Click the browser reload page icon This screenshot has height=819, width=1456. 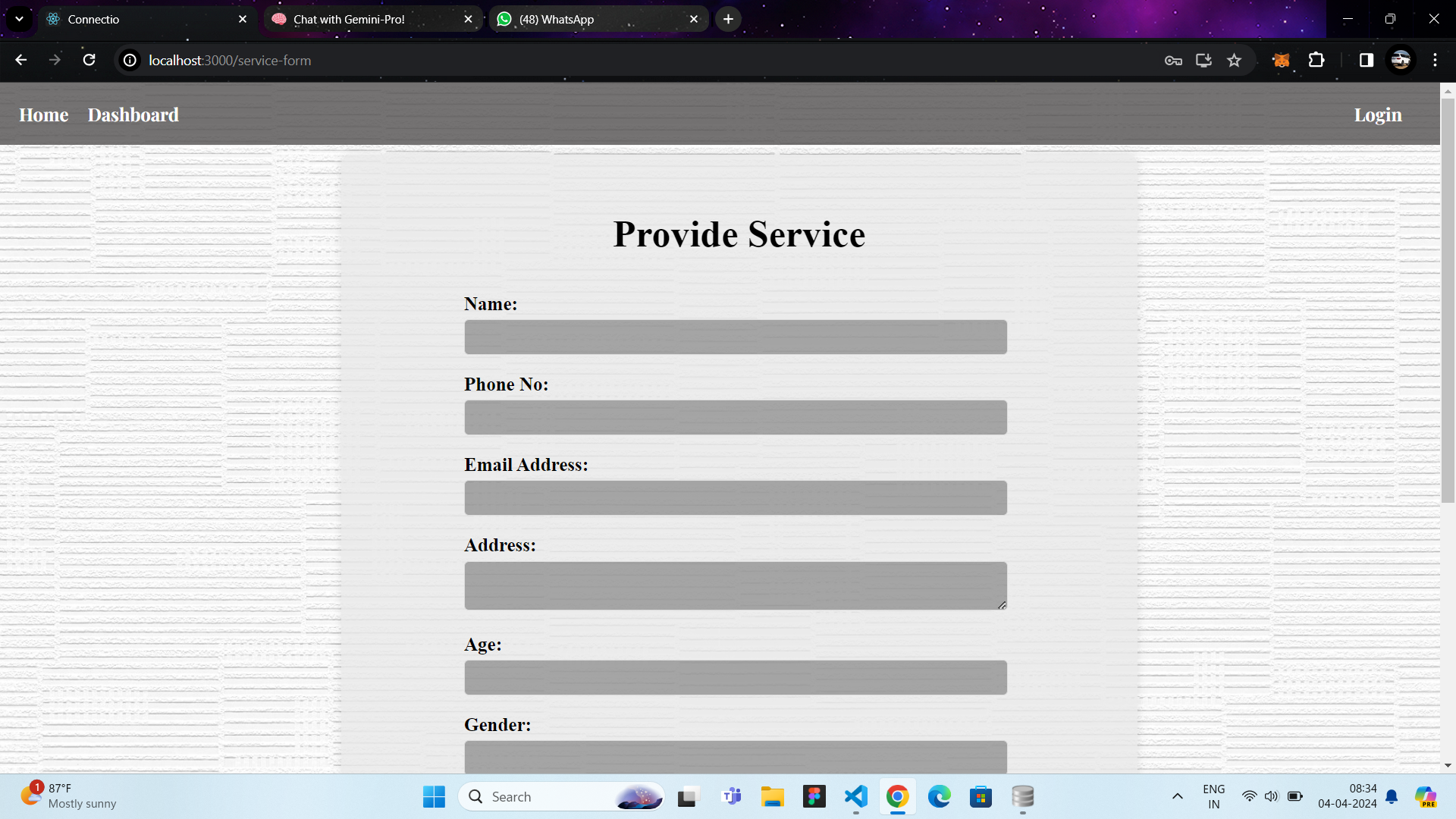click(89, 60)
